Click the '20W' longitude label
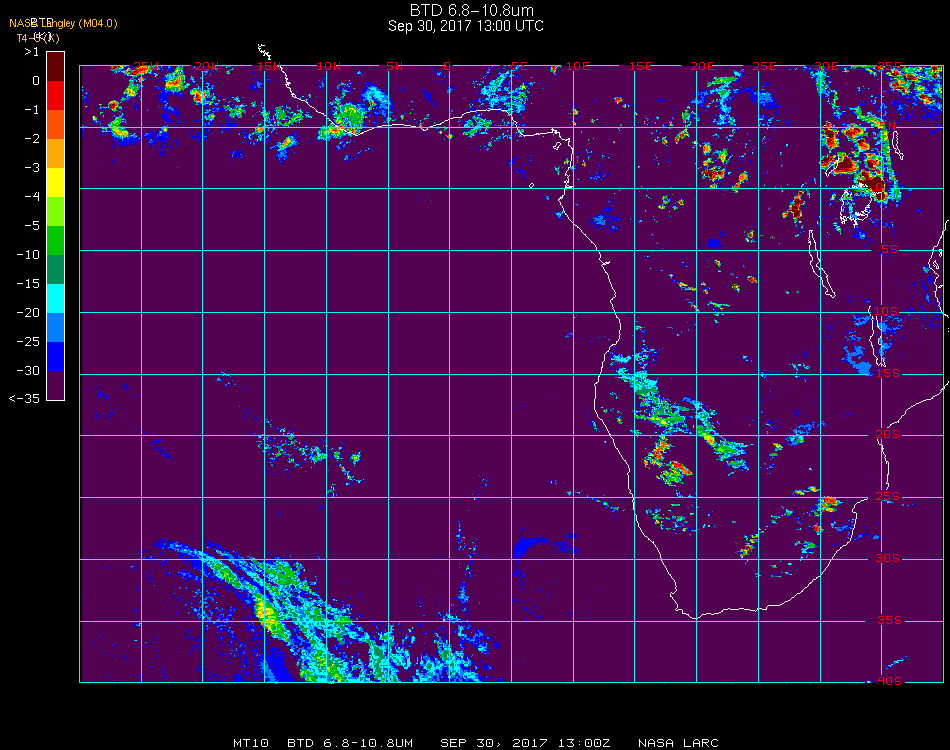 207,65
